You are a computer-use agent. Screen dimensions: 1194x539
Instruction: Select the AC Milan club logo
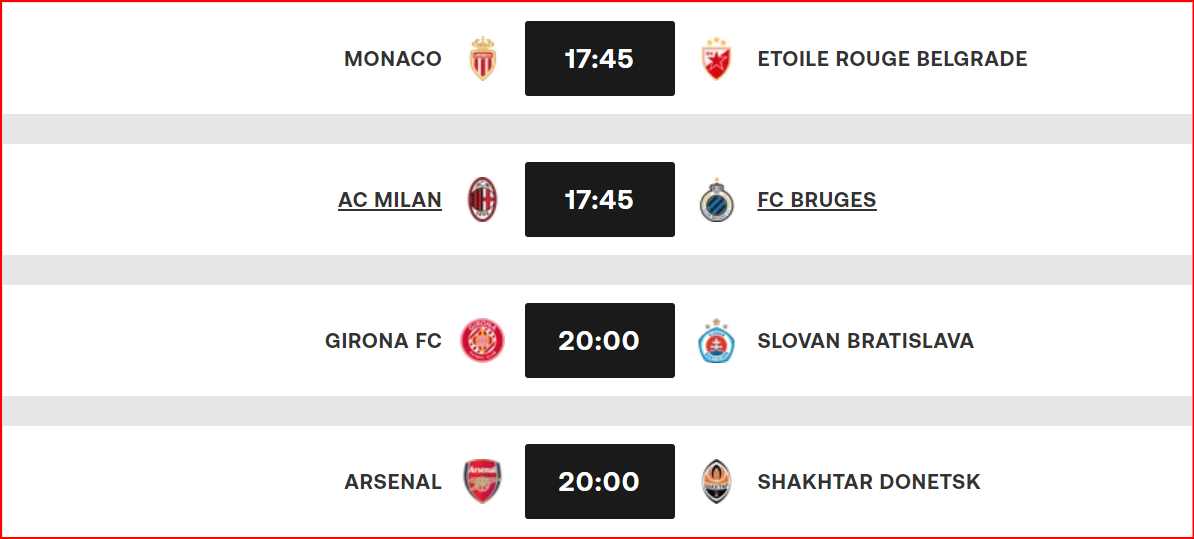point(483,199)
